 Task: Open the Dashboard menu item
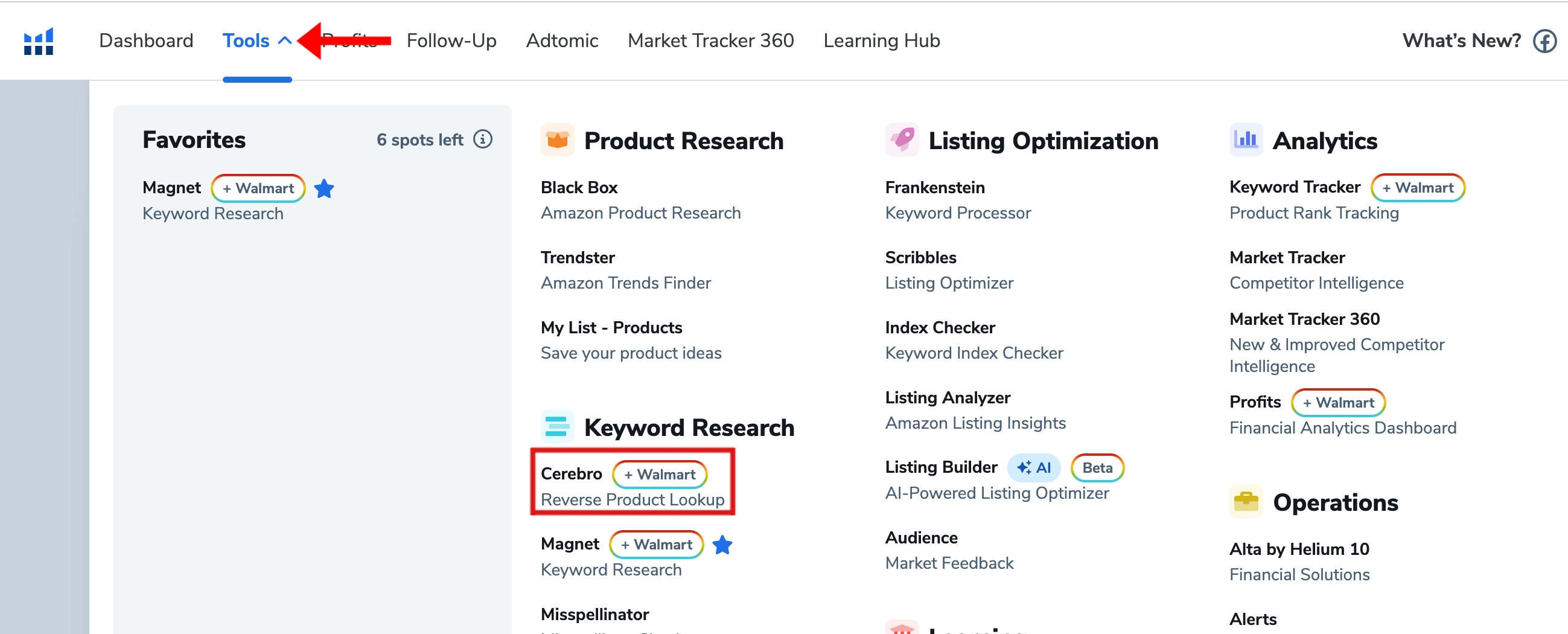coord(146,41)
